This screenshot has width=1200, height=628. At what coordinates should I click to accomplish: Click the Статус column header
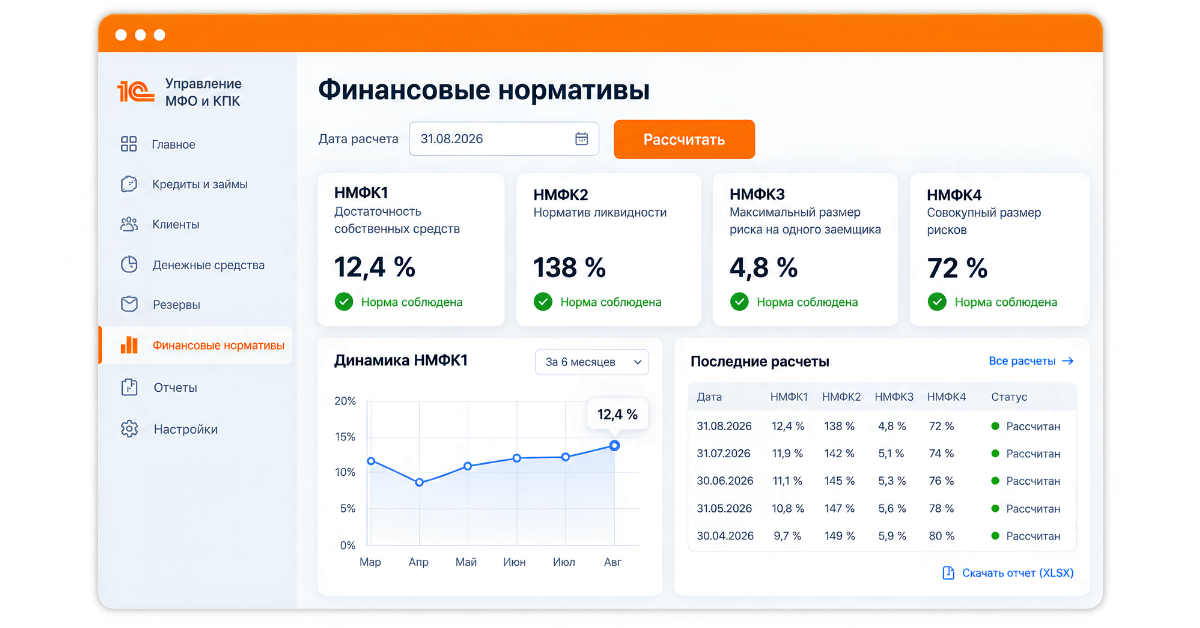point(1009,397)
